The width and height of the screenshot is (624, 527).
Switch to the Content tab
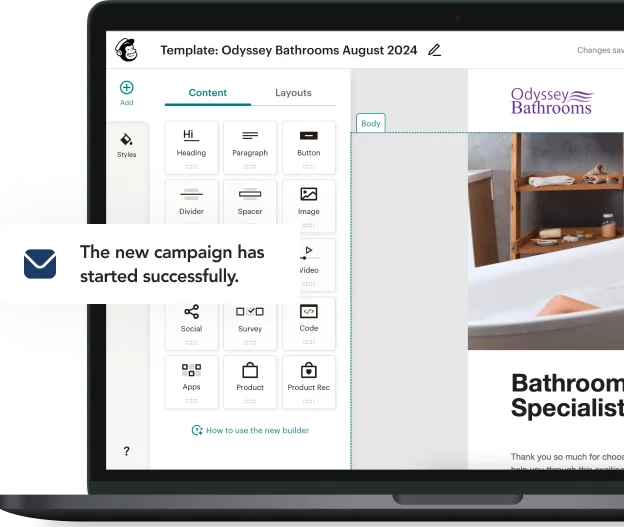(208, 93)
